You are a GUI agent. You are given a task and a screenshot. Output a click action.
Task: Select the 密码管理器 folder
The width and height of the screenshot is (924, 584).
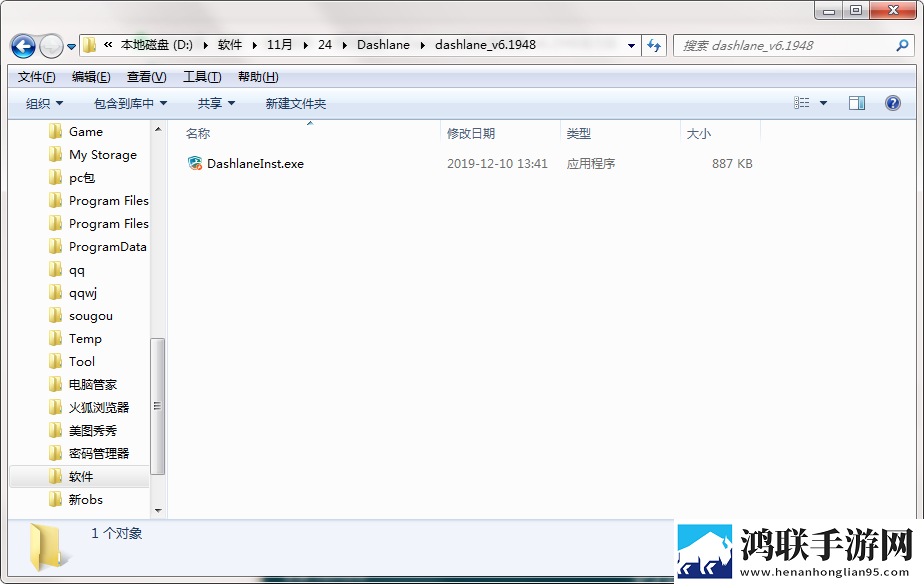(x=99, y=453)
